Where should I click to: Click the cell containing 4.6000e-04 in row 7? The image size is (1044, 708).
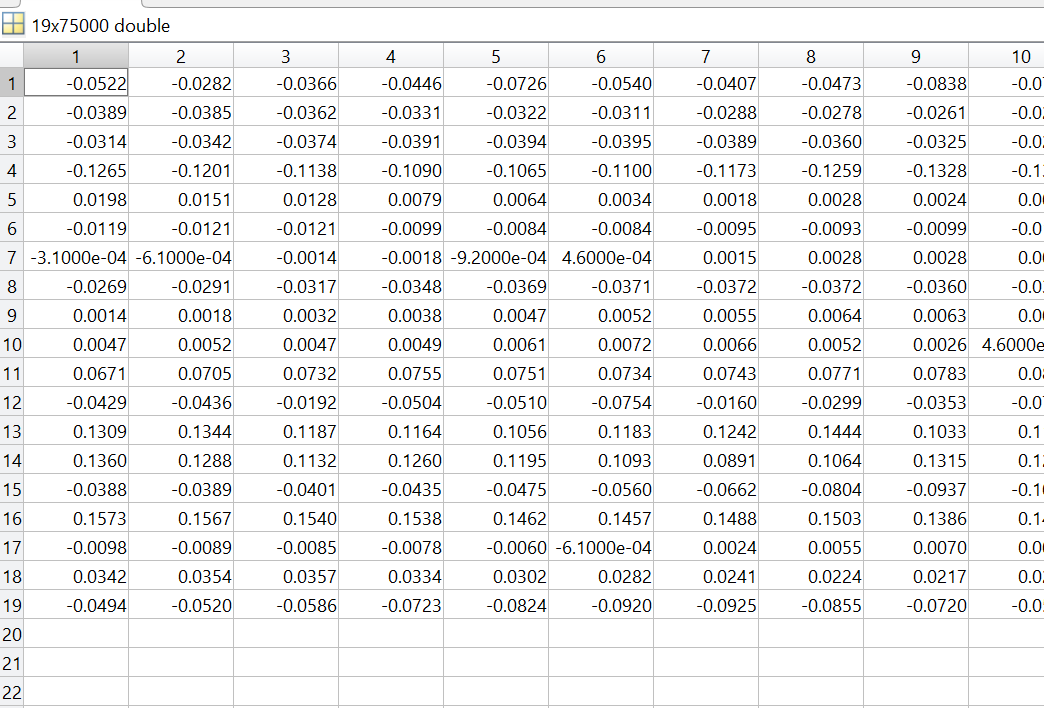coord(600,257)
